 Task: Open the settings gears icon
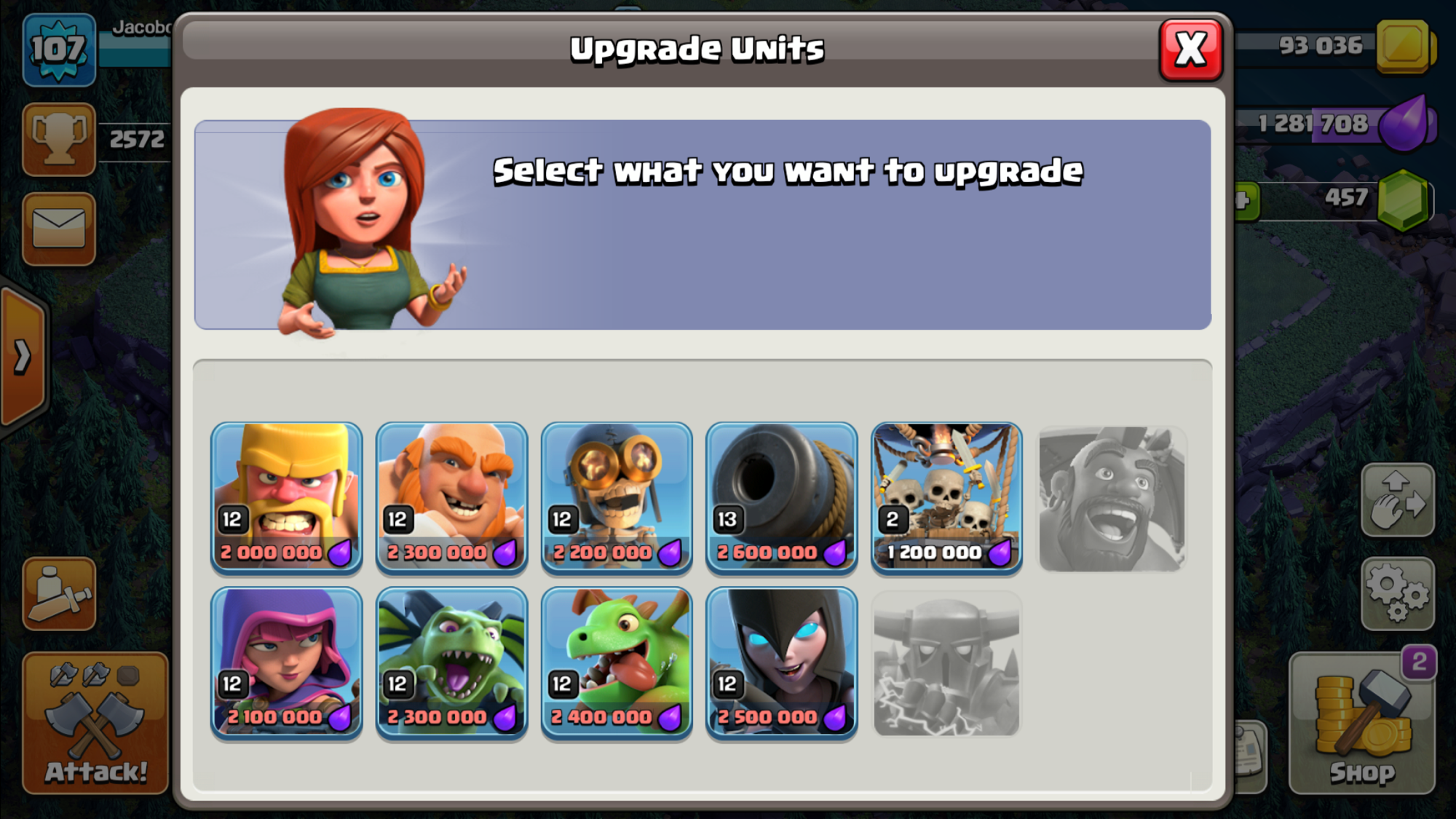tap(1398, 593)
